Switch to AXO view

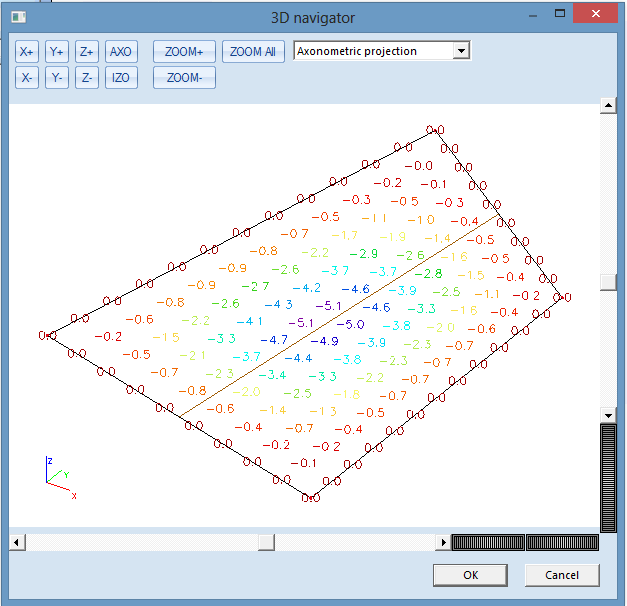click(120, 52)
